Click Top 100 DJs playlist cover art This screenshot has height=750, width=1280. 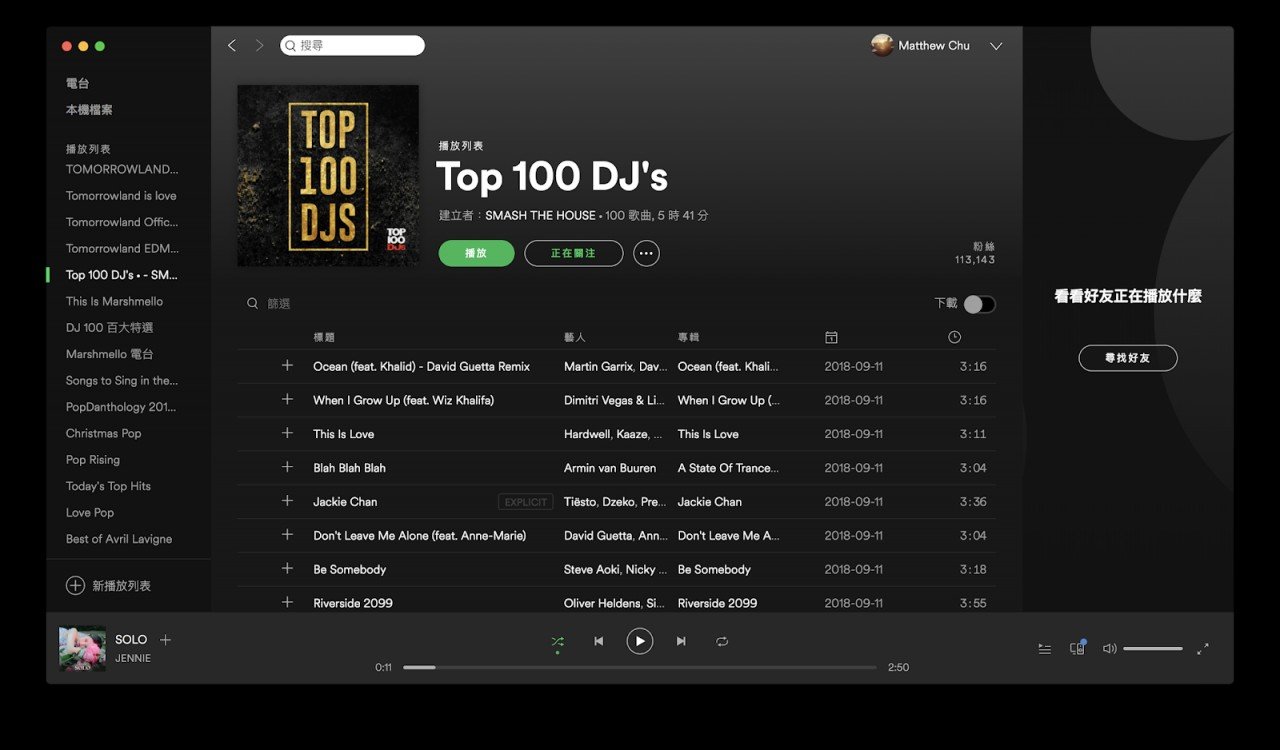[x=328, y=176]
